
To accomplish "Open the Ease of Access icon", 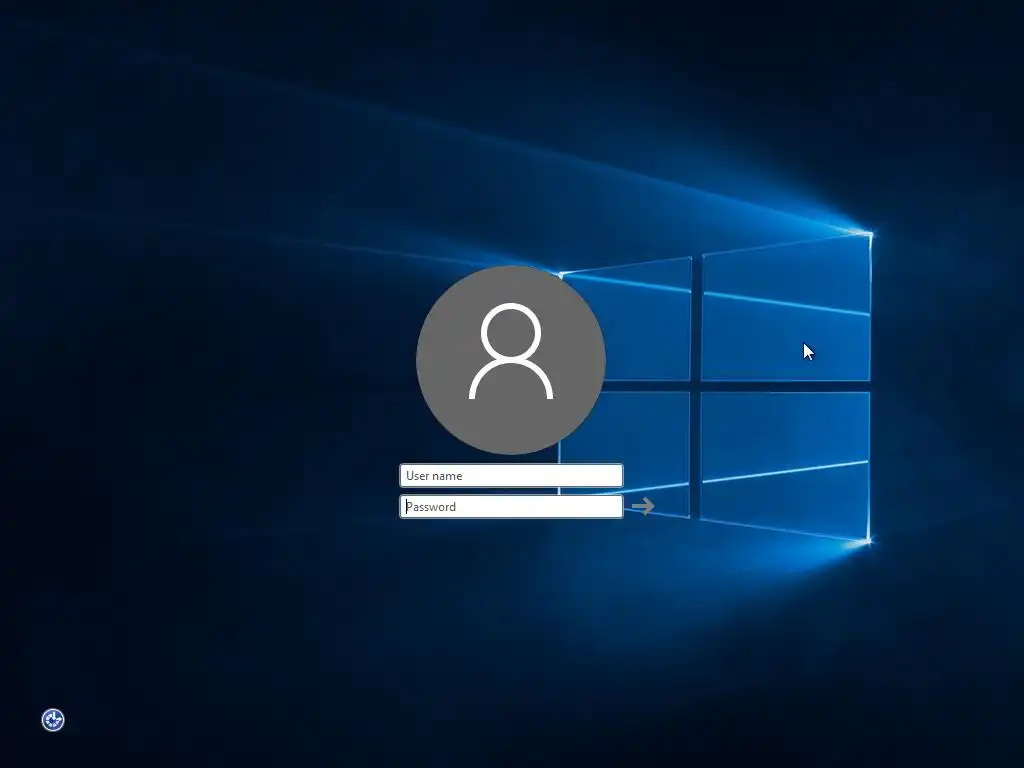I will 53,720.
